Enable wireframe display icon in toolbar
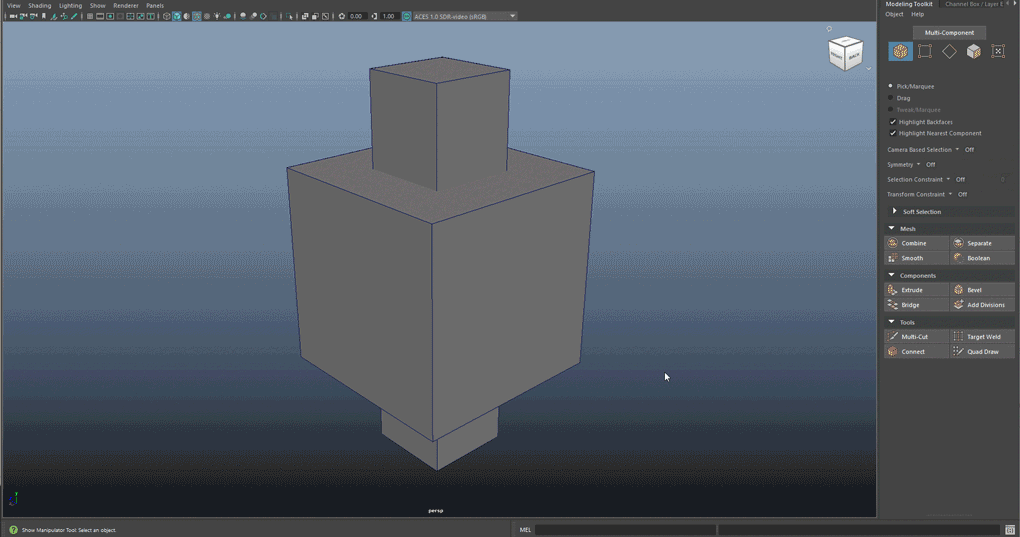 tap(167, 16)
